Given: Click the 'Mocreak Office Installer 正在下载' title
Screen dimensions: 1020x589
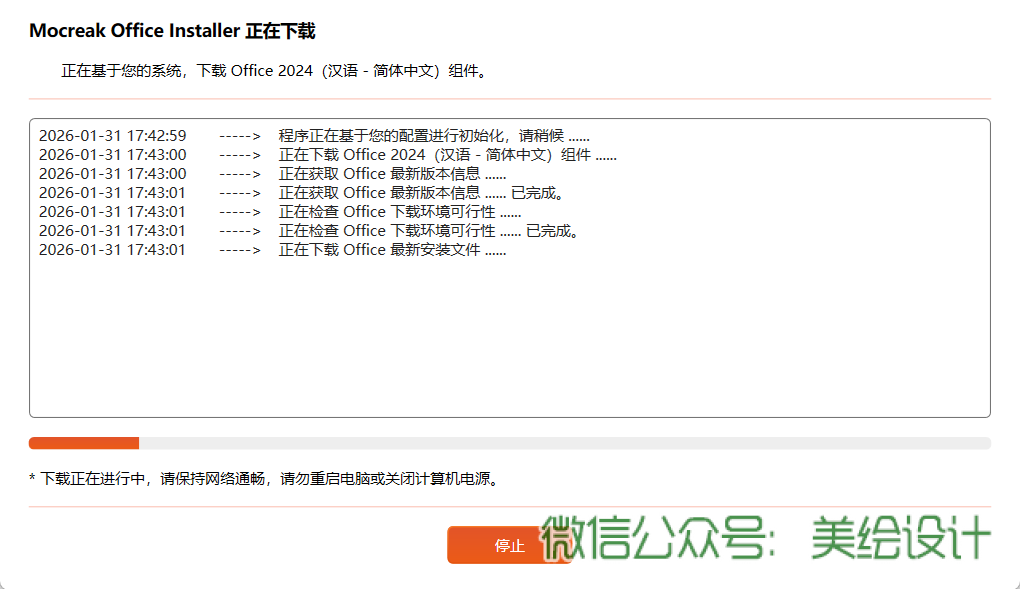Looking at the screenshot, I should pyautogui.click(x=172, y=31).
